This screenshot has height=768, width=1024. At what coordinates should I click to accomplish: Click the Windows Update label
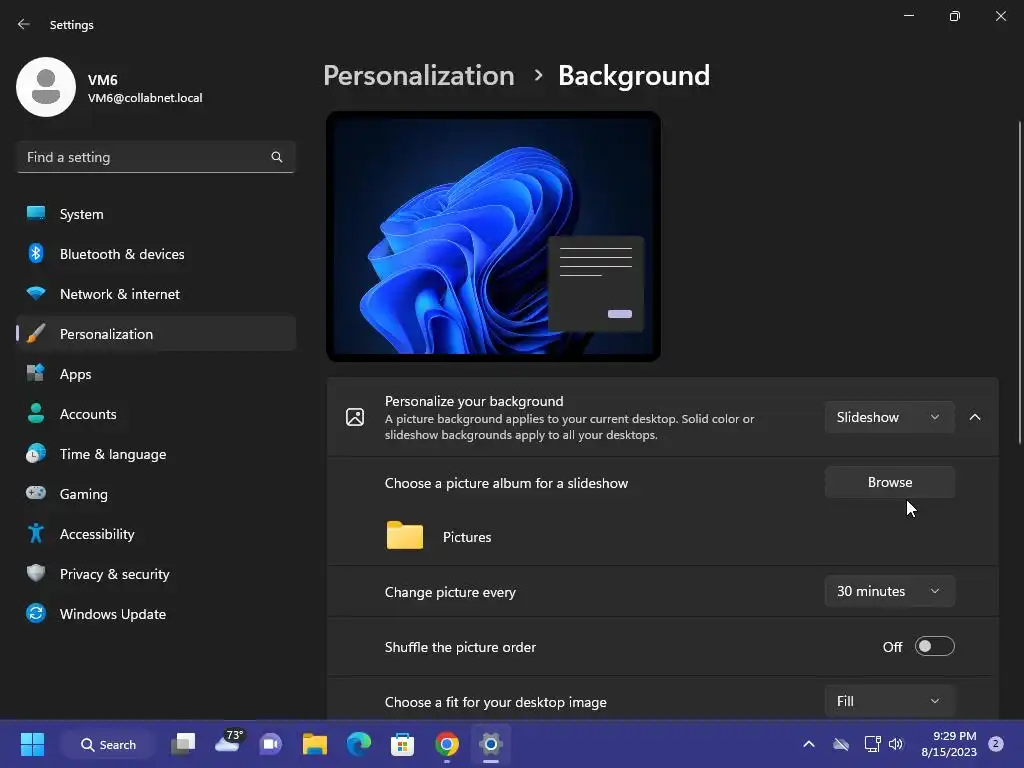coord(112,614)
